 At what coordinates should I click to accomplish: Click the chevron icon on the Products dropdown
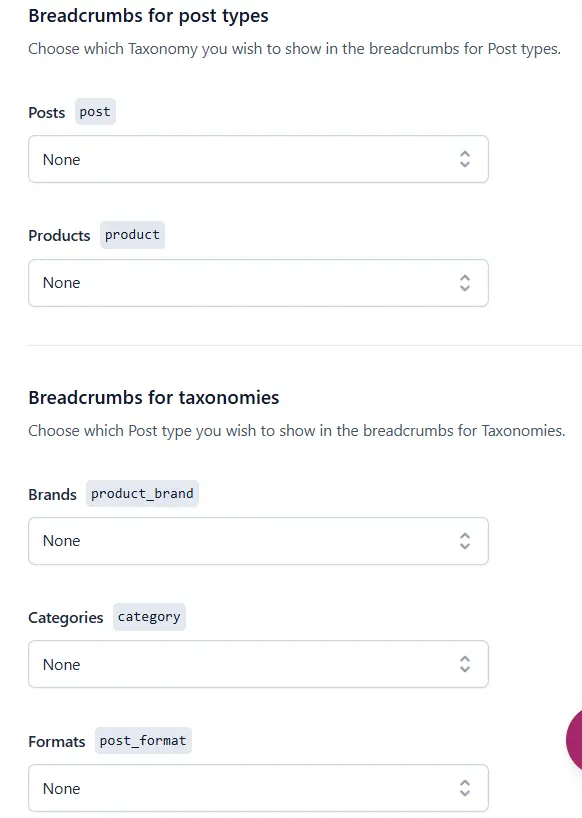coord(465,283)
